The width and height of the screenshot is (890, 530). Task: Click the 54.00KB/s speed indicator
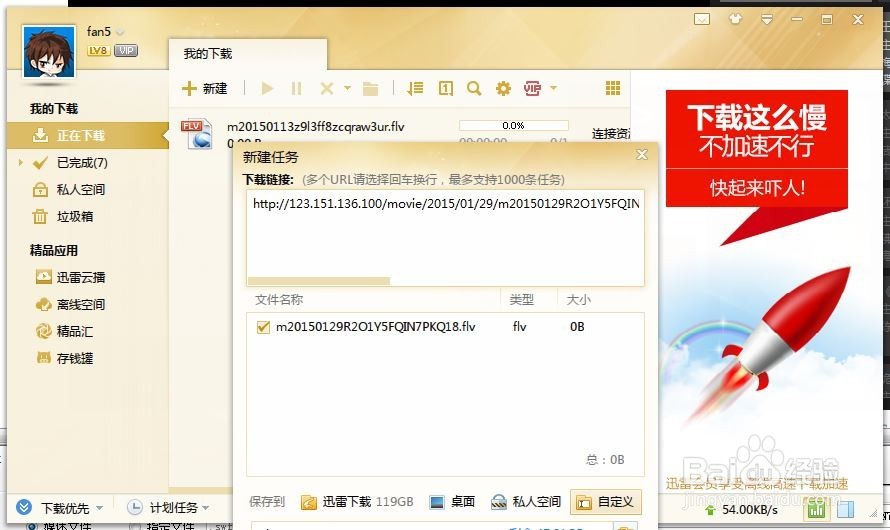click(742, 510)
